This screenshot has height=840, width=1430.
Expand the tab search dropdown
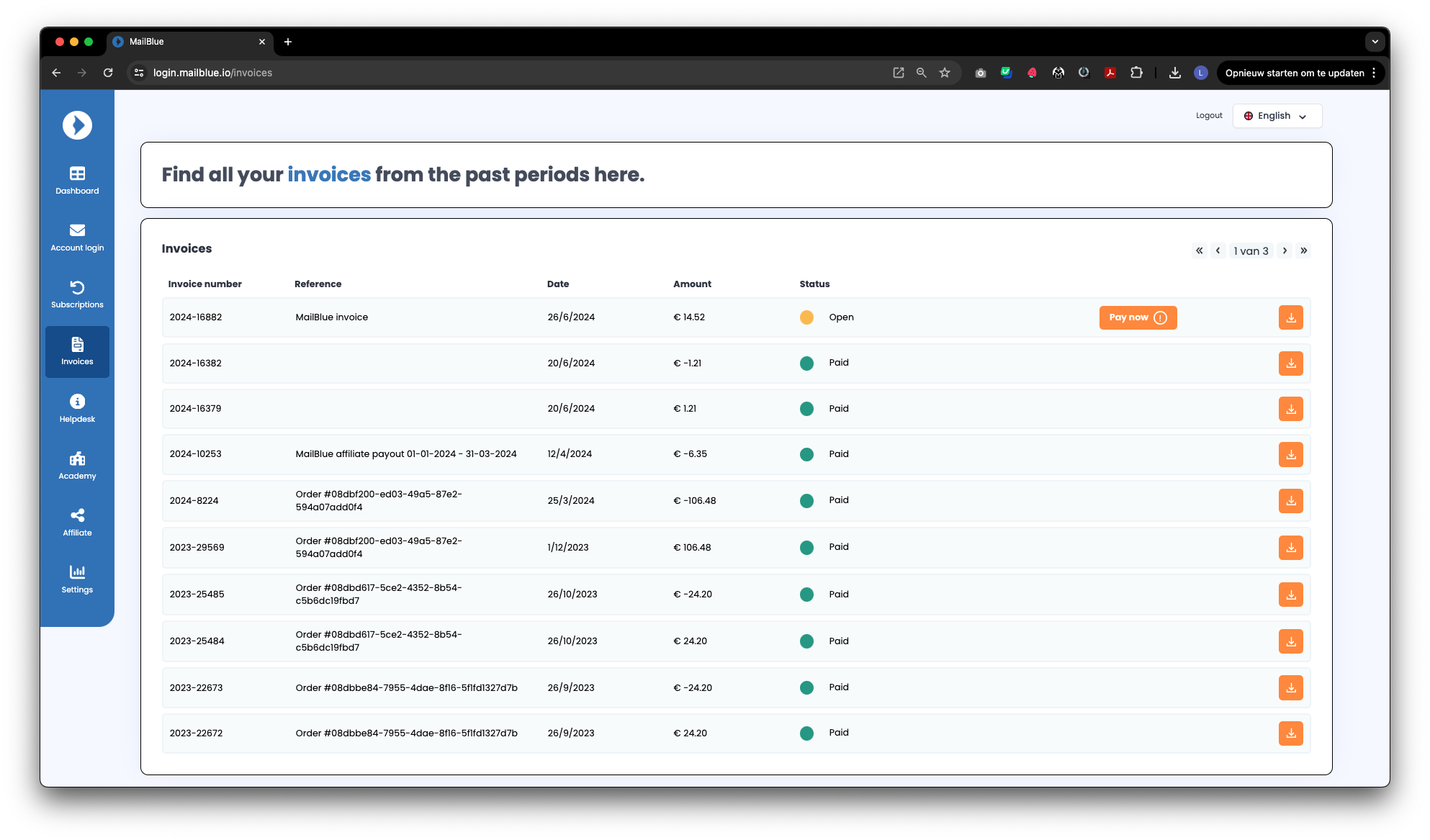click(1375, 42)
